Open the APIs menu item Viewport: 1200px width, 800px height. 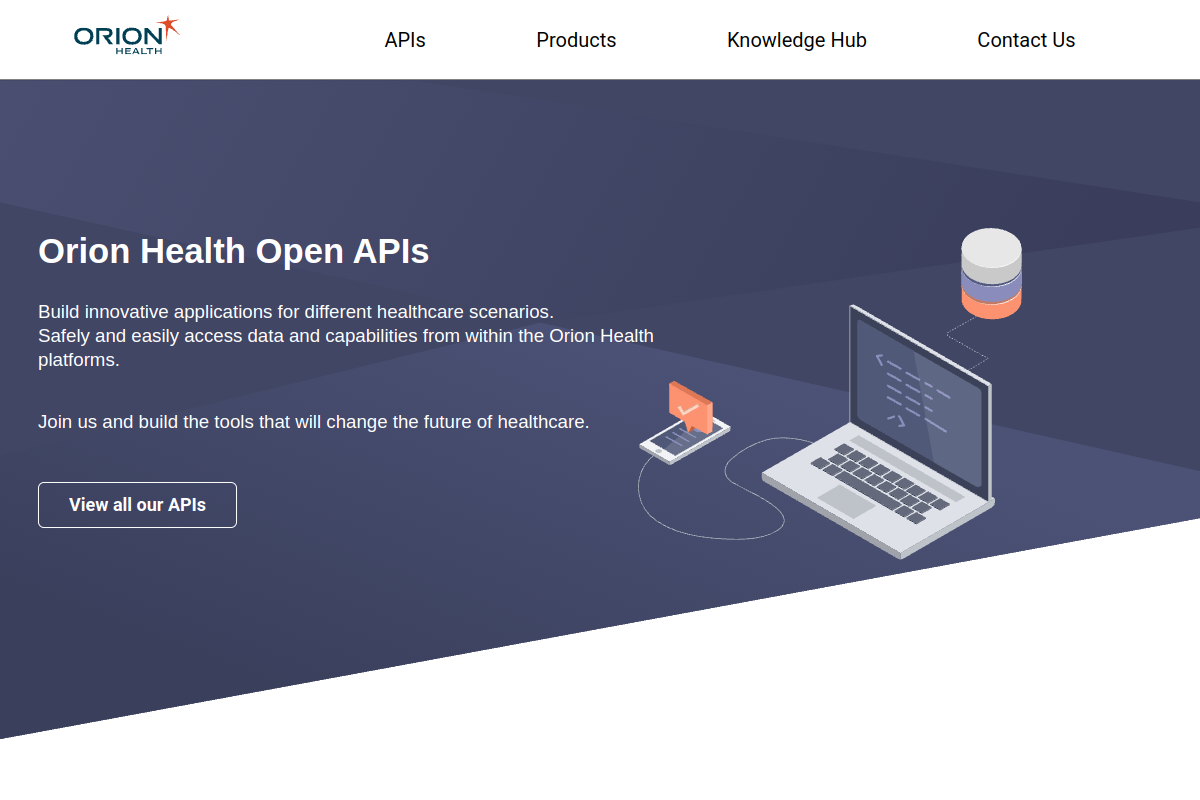coord(405,40)
